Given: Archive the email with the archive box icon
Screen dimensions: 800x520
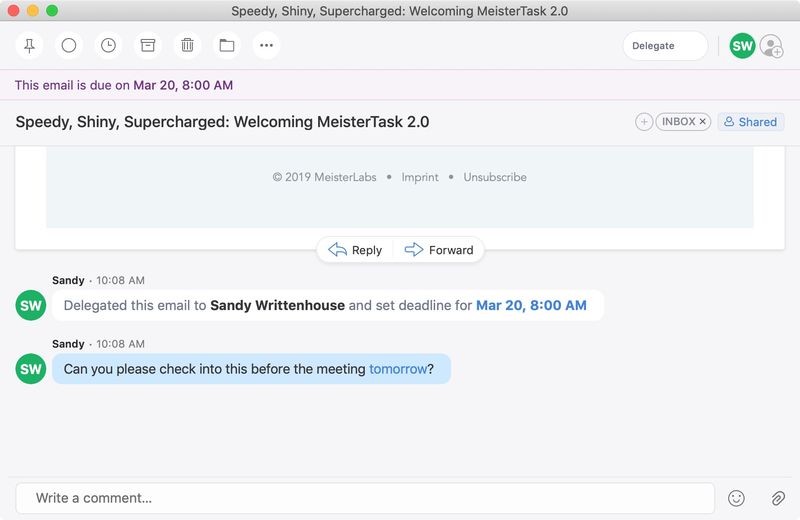Looking at the screenshot, I should [148, 46].
